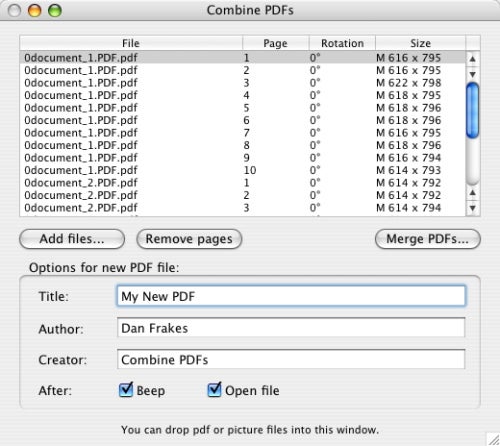The height and width of the screenshot is (446, 500).
Task: Click the Creator field with Combine PDFs
Action: click(291, 359)
